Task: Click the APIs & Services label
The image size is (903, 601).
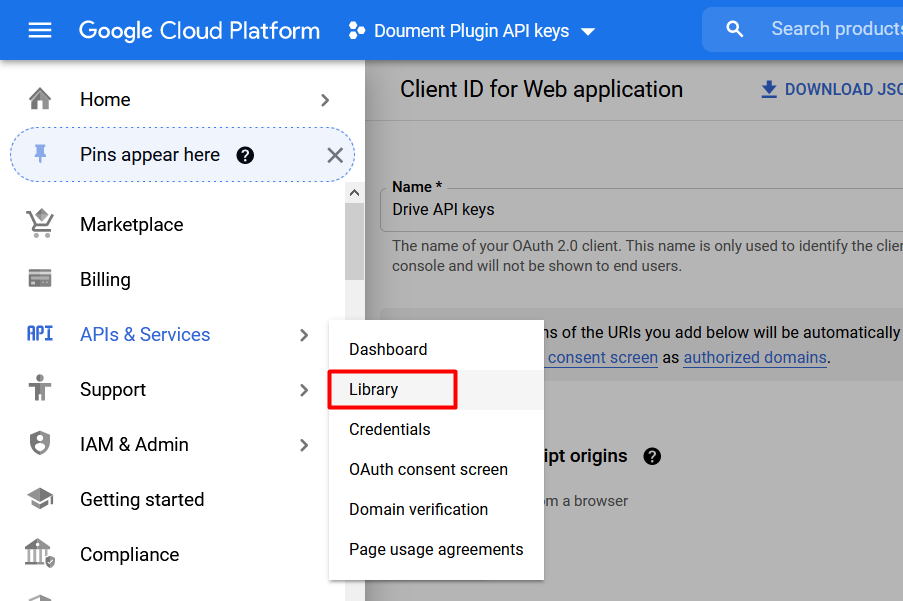Action: [145, 334]
